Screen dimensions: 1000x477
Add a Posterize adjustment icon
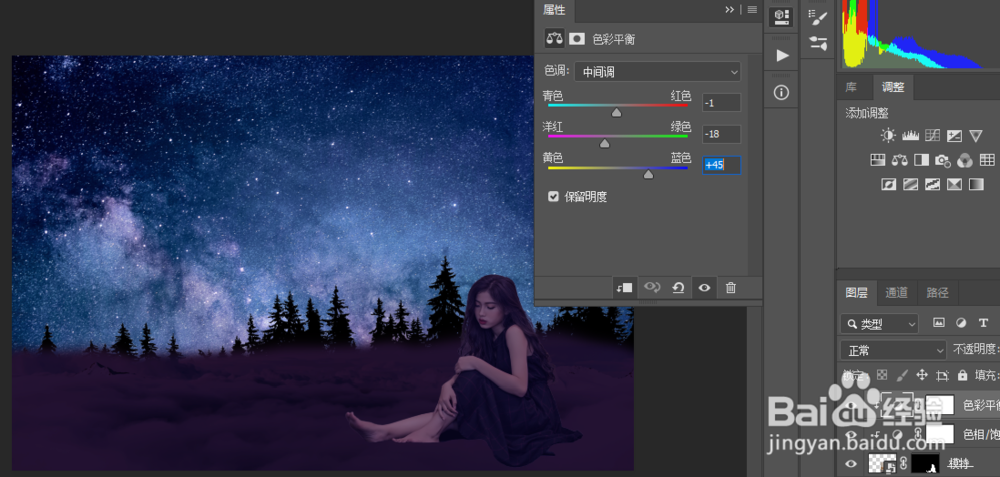[x=911, y=184]
